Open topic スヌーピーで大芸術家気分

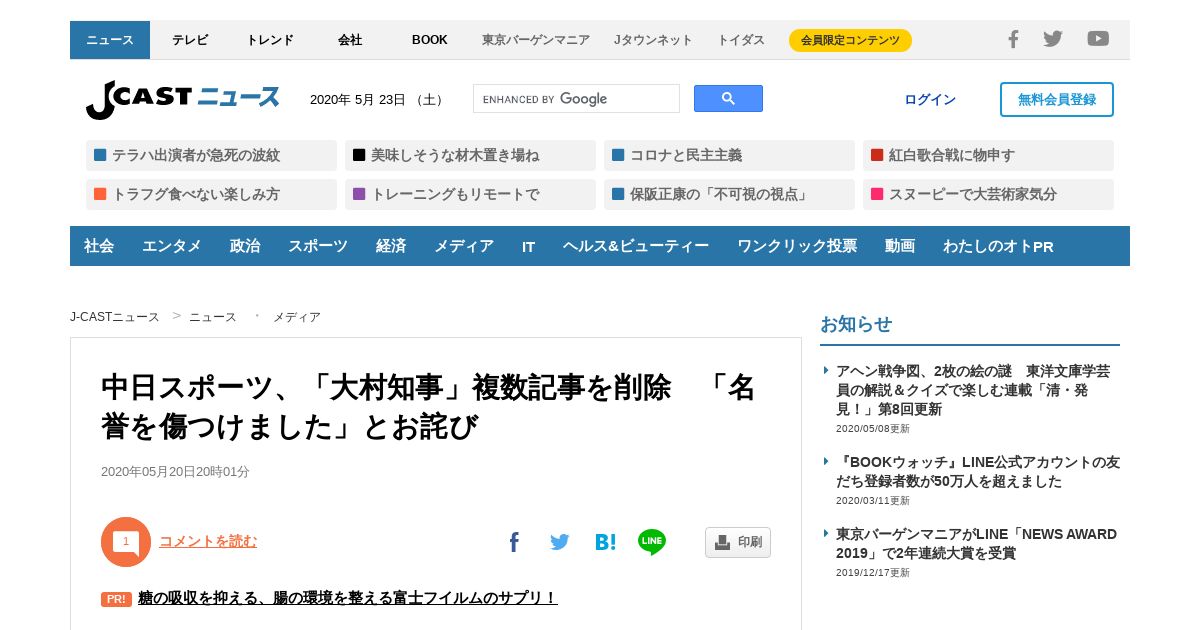[988, 194]
